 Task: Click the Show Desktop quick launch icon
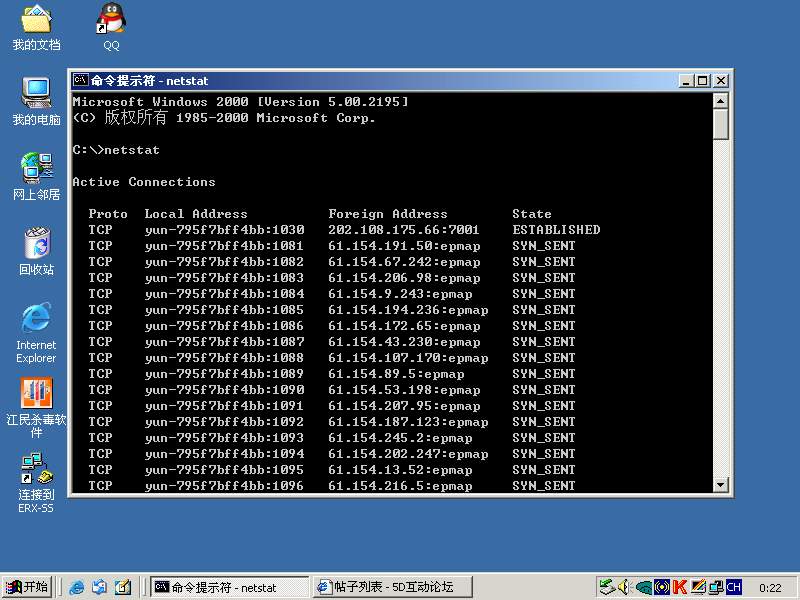(122, 587)
